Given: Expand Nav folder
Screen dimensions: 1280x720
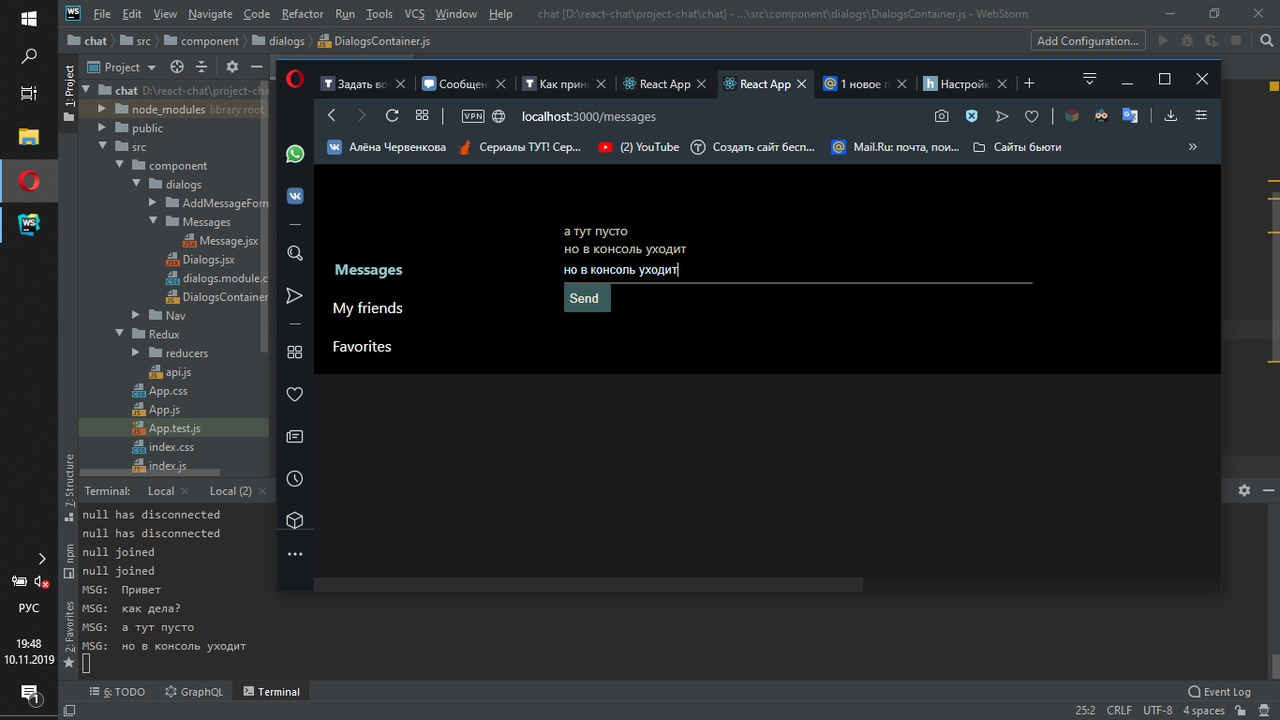Looking at the screenshot, I should tap(136, 315).
